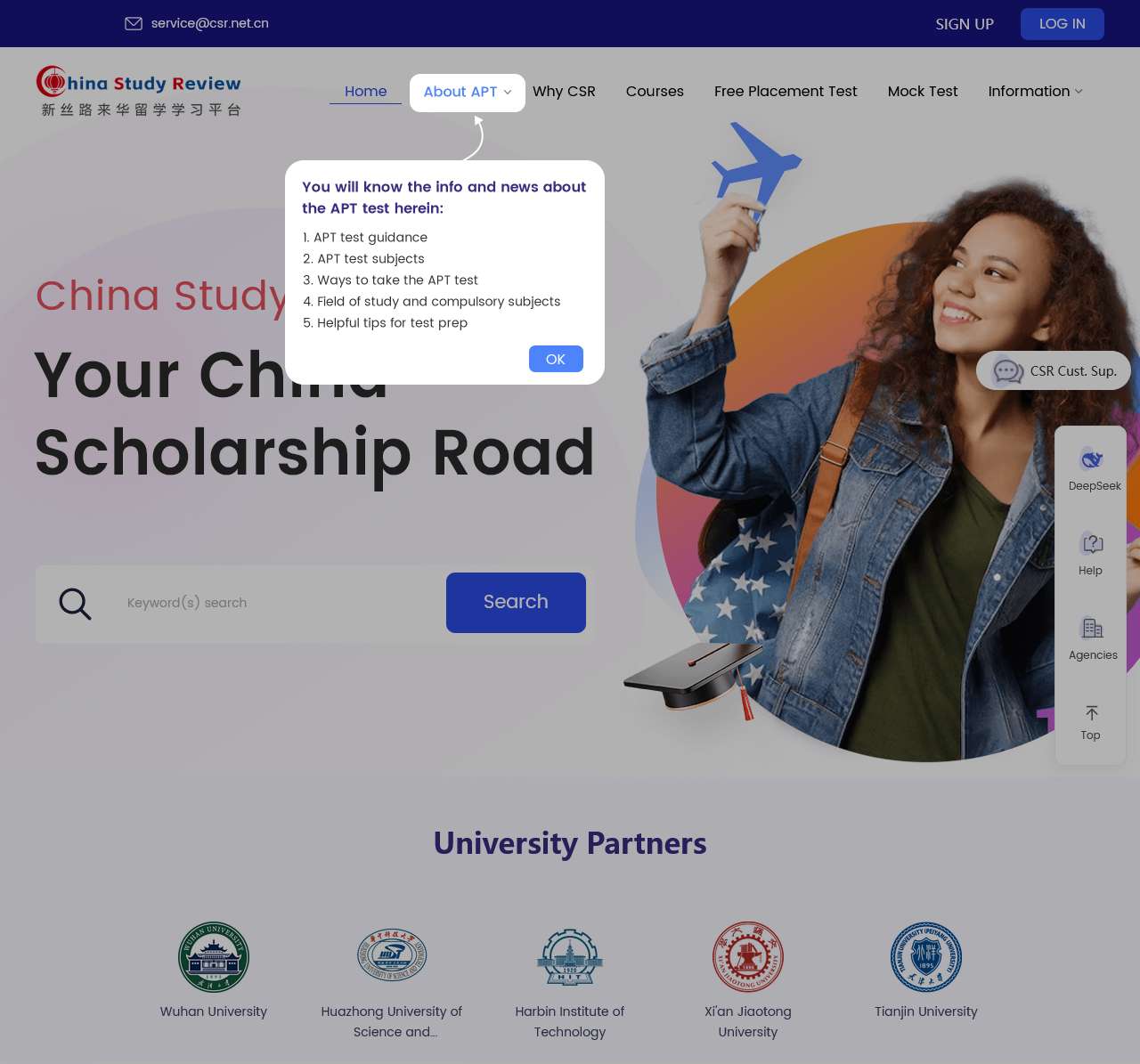Click the SIGN UP link
1140x1064 pixels.
point(965,24)
